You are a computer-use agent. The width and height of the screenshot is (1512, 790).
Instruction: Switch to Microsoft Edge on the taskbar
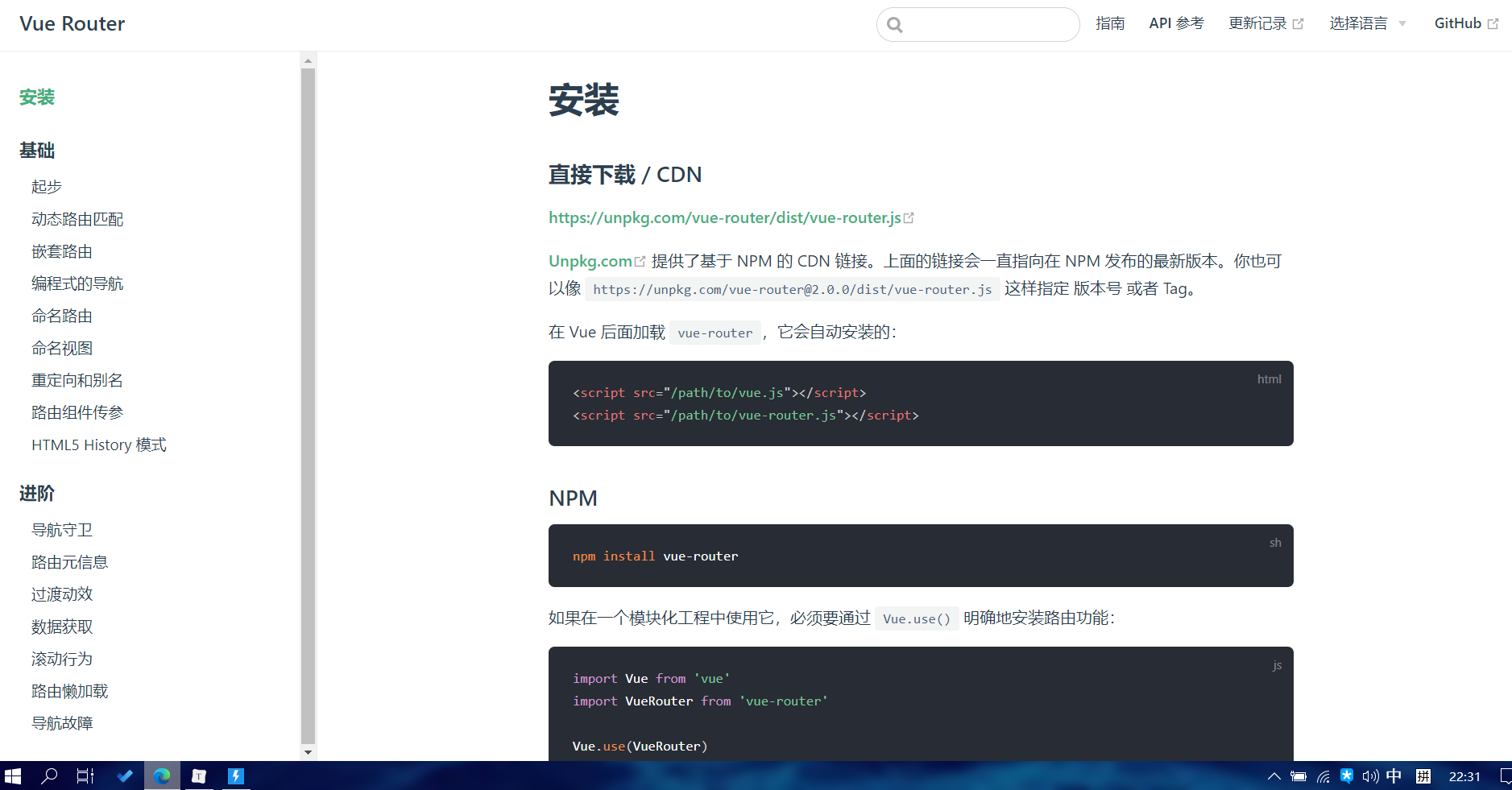[162, 776]
